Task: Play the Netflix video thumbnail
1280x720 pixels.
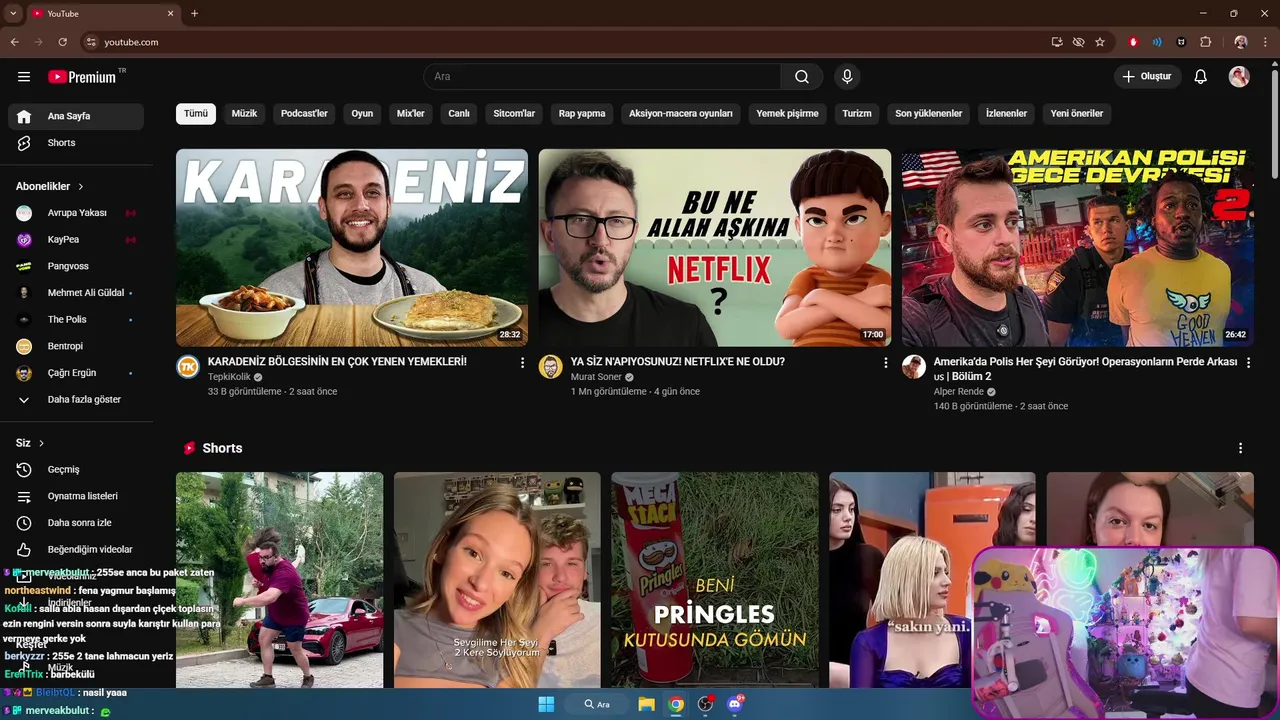Action: click(715, 247)
